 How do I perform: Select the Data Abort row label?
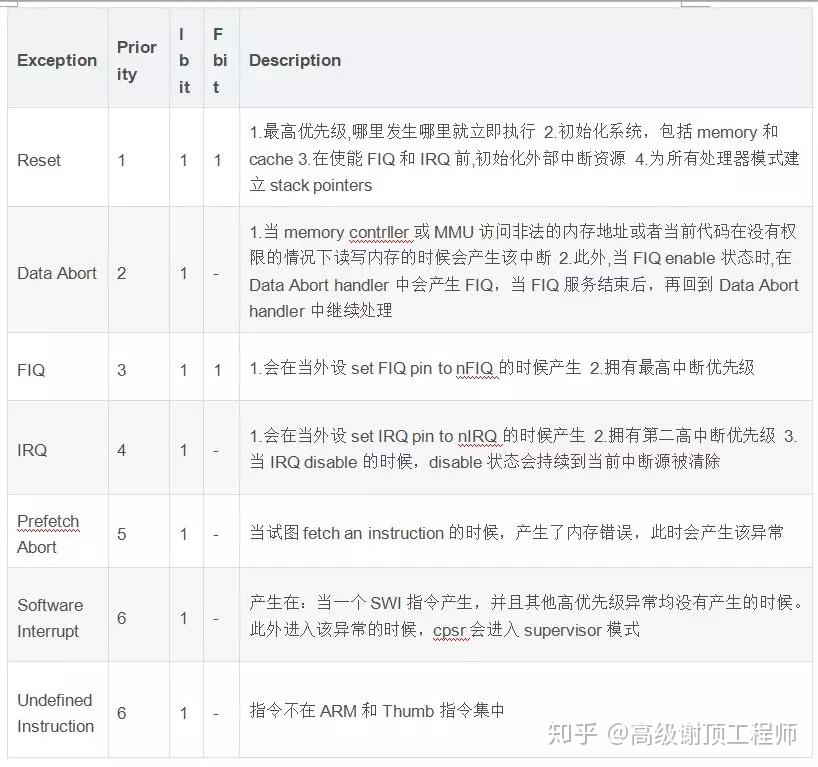[x=57, y=272]
